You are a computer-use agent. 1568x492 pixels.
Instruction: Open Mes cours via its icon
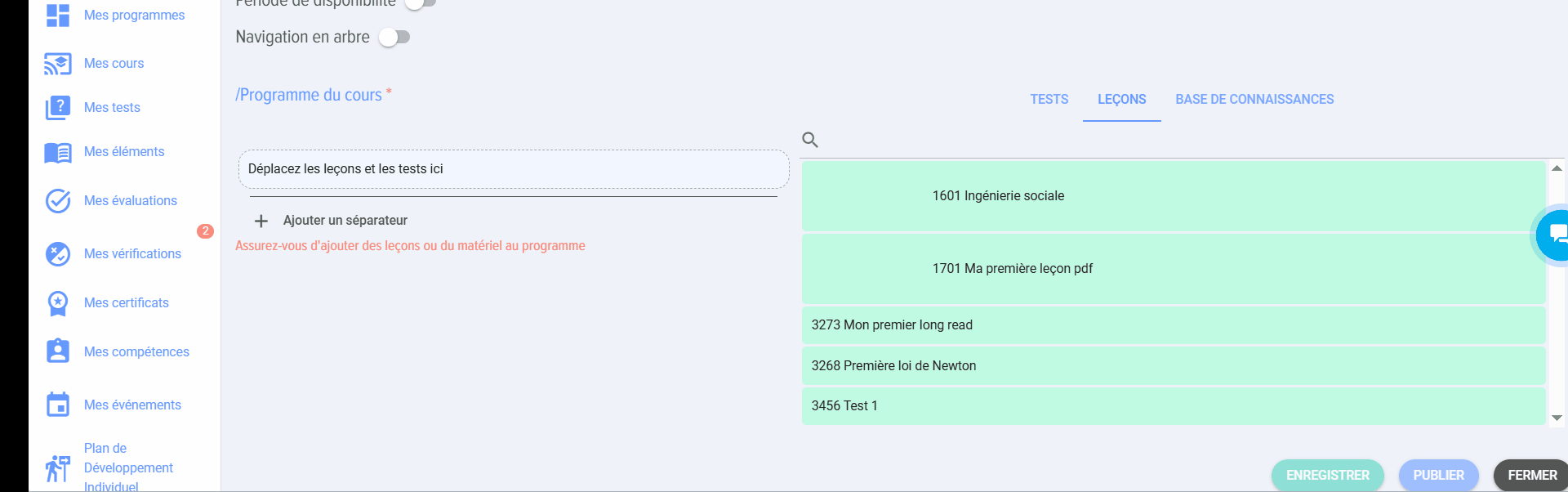tap(58, 64)
